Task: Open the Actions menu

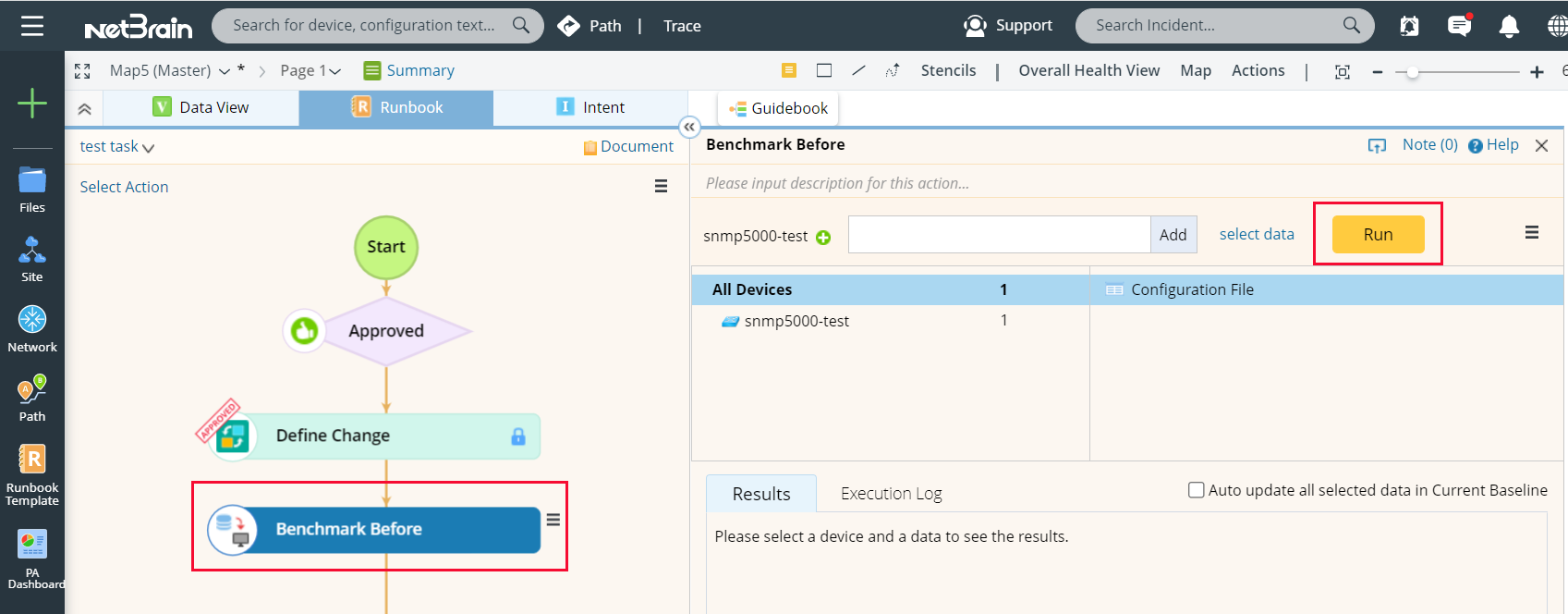Action: click(x=1258, y=70)
